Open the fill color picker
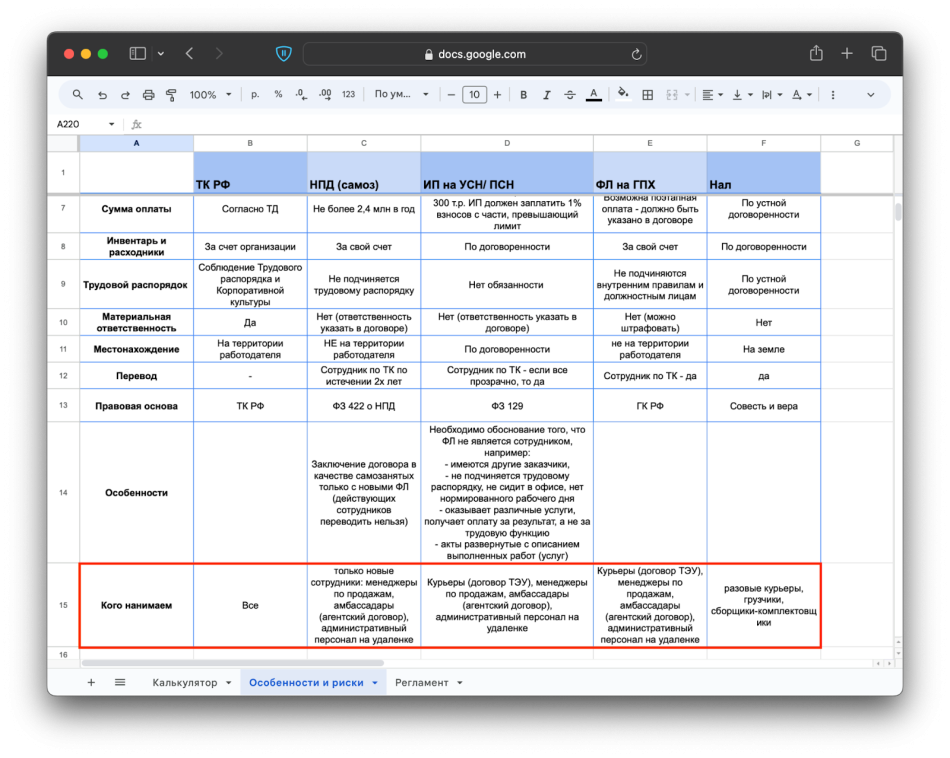The height and width of the screenshot is (758, 950). (622, 94)
